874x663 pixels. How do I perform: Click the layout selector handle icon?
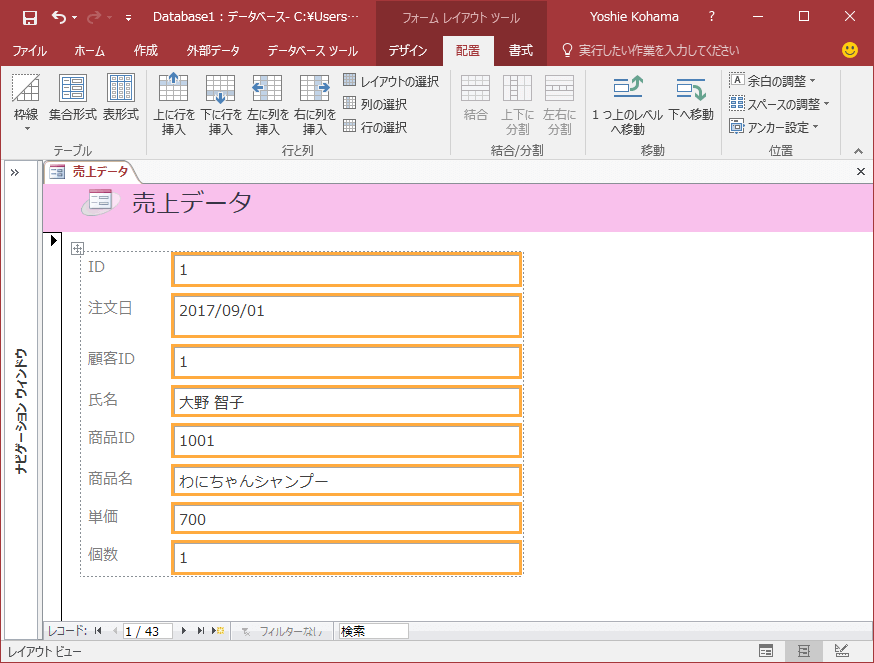[77, 249]
